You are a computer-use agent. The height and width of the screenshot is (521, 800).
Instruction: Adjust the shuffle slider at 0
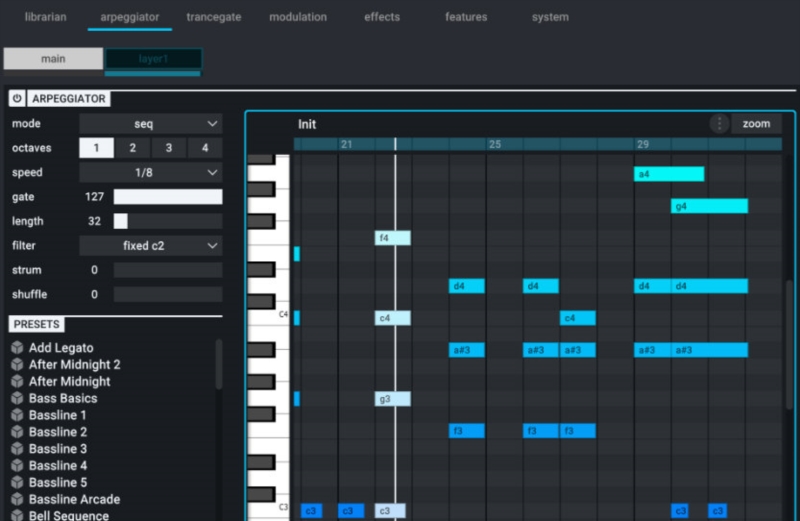coord(168,294)
